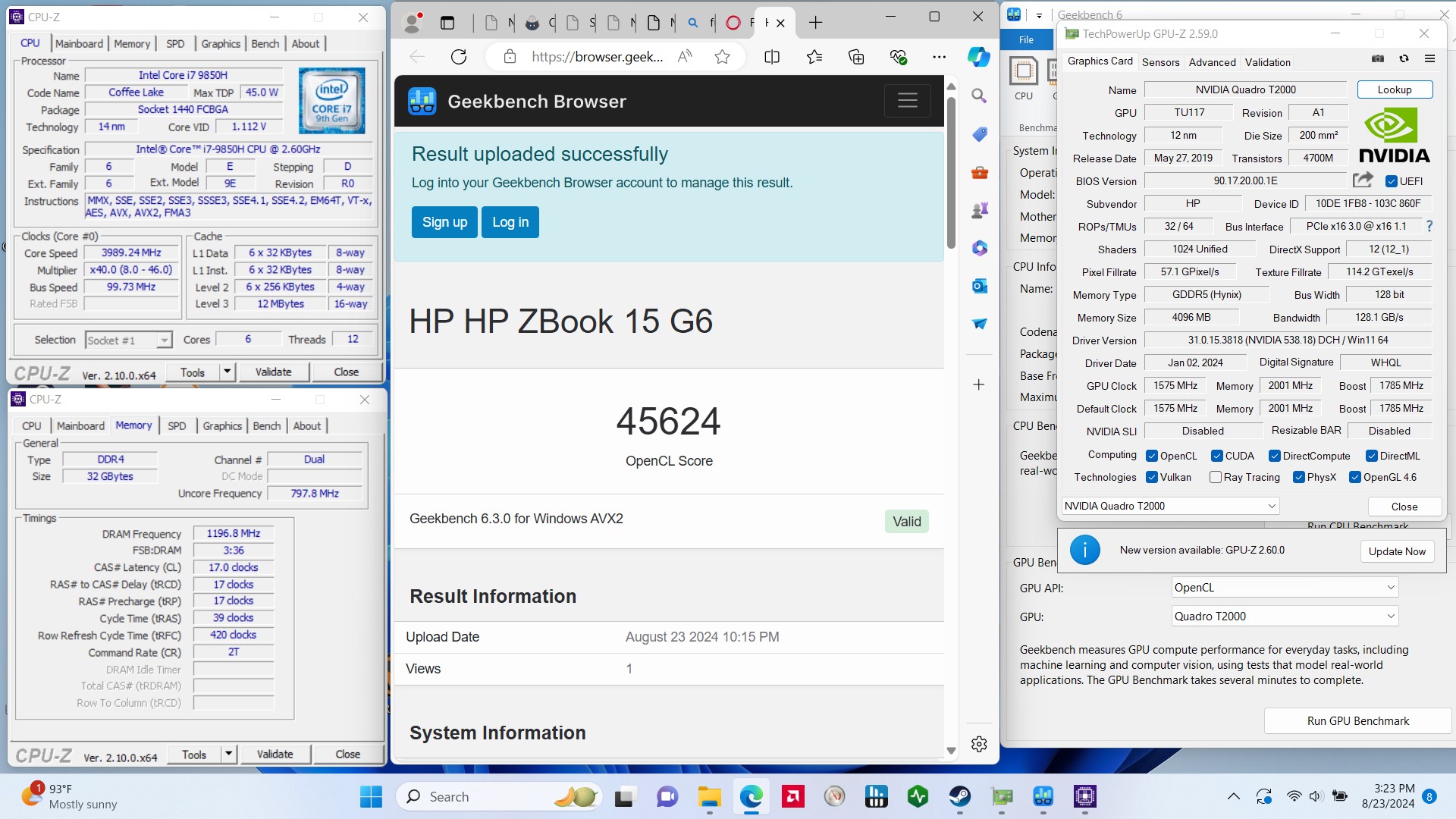The height and width of the screenshot is (819, 1456).
Task: Toggle the OpenCL computing checkbox
Action: click(1151, 456)
